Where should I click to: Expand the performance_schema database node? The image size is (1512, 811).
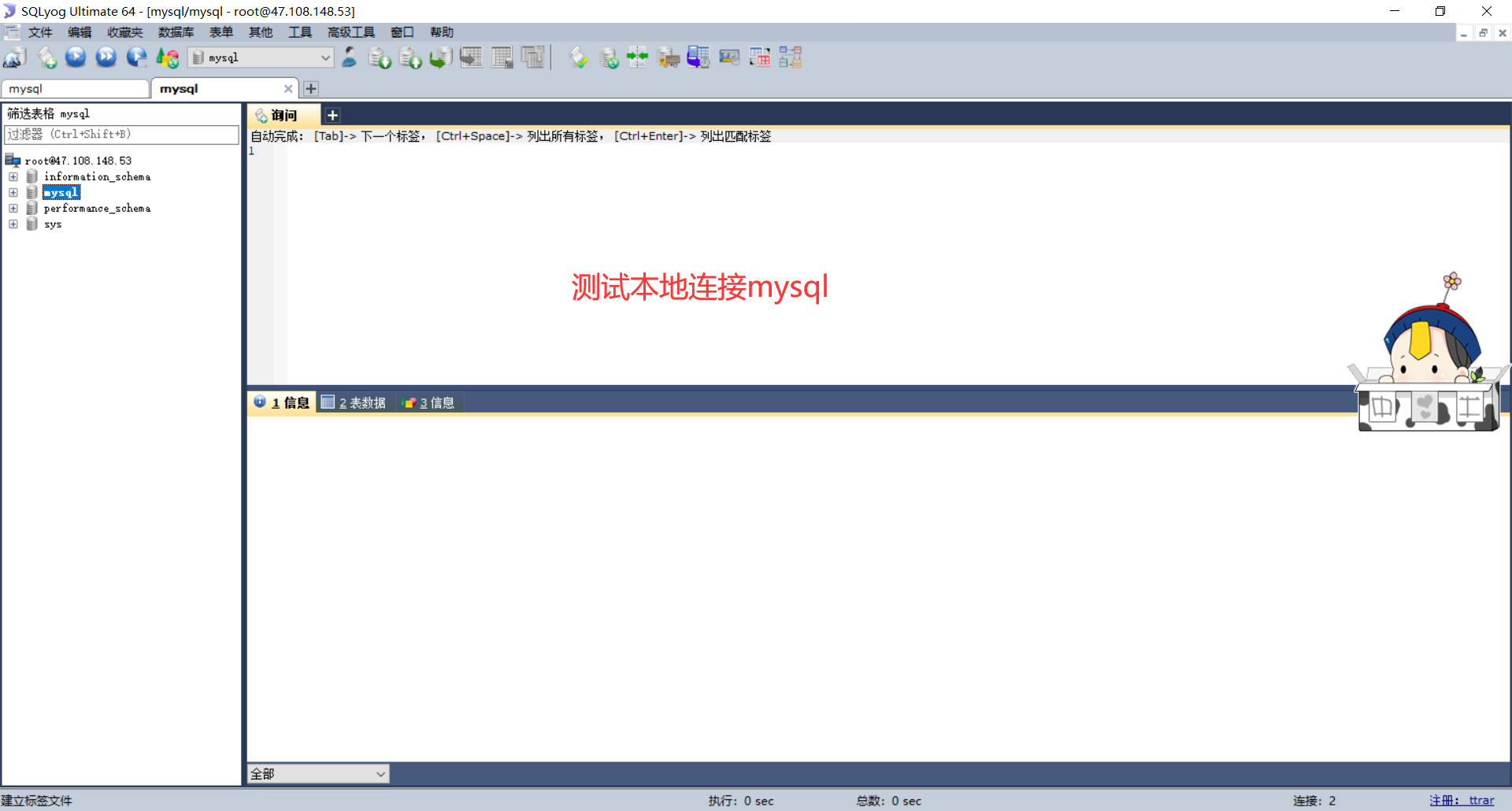click(13, 209)
